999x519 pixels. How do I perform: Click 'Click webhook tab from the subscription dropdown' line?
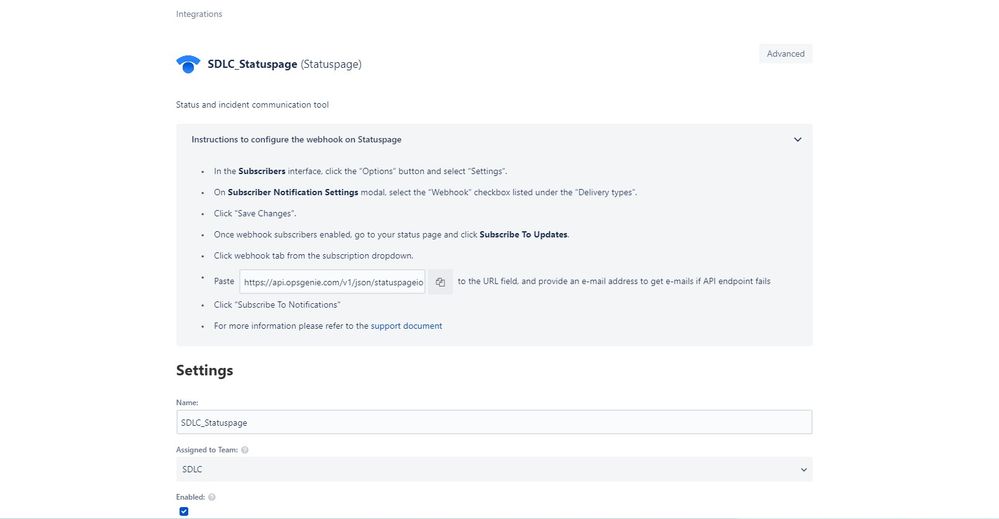313,255
